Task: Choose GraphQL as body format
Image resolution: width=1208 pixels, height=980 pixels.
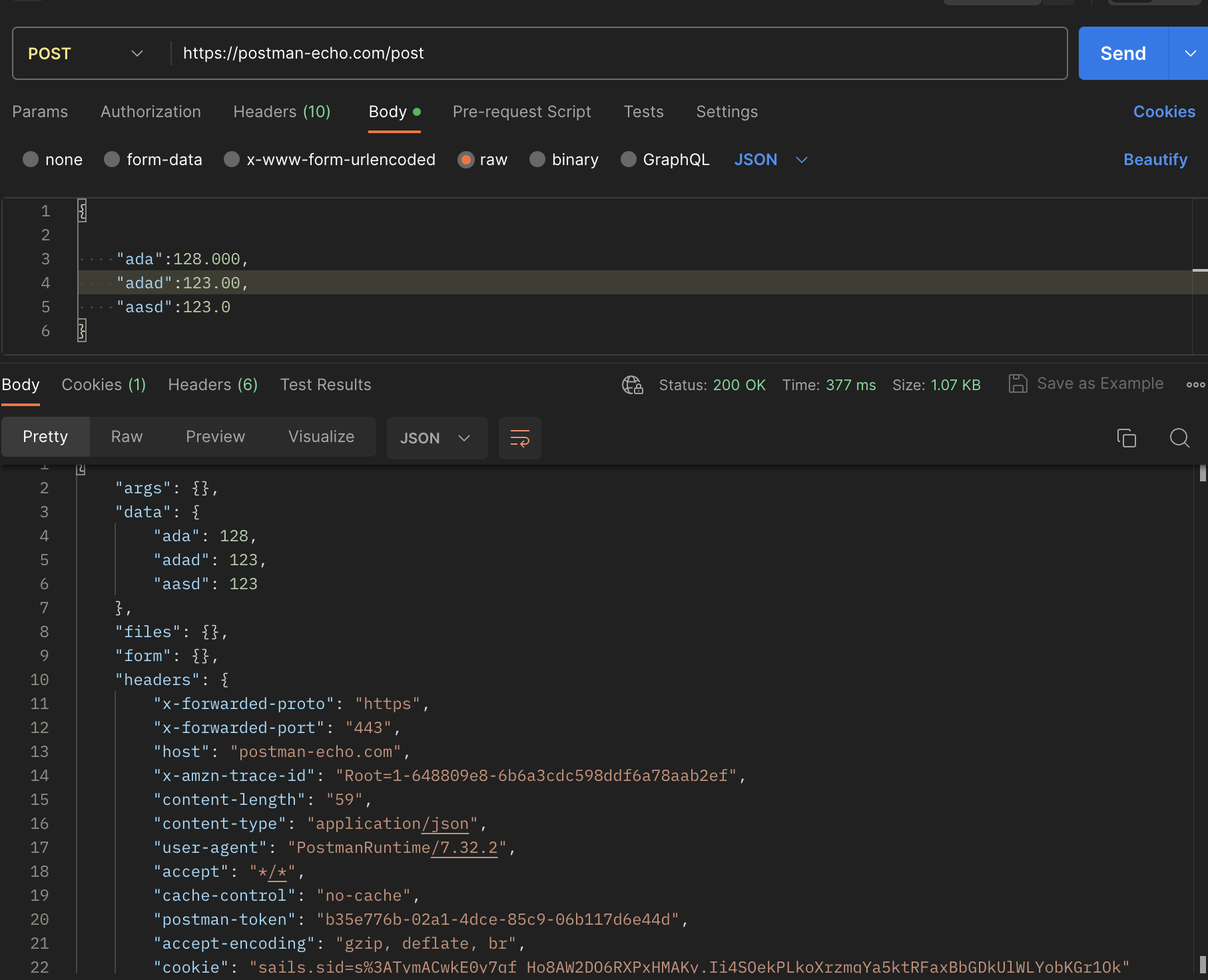Action: tap(664, 159)
